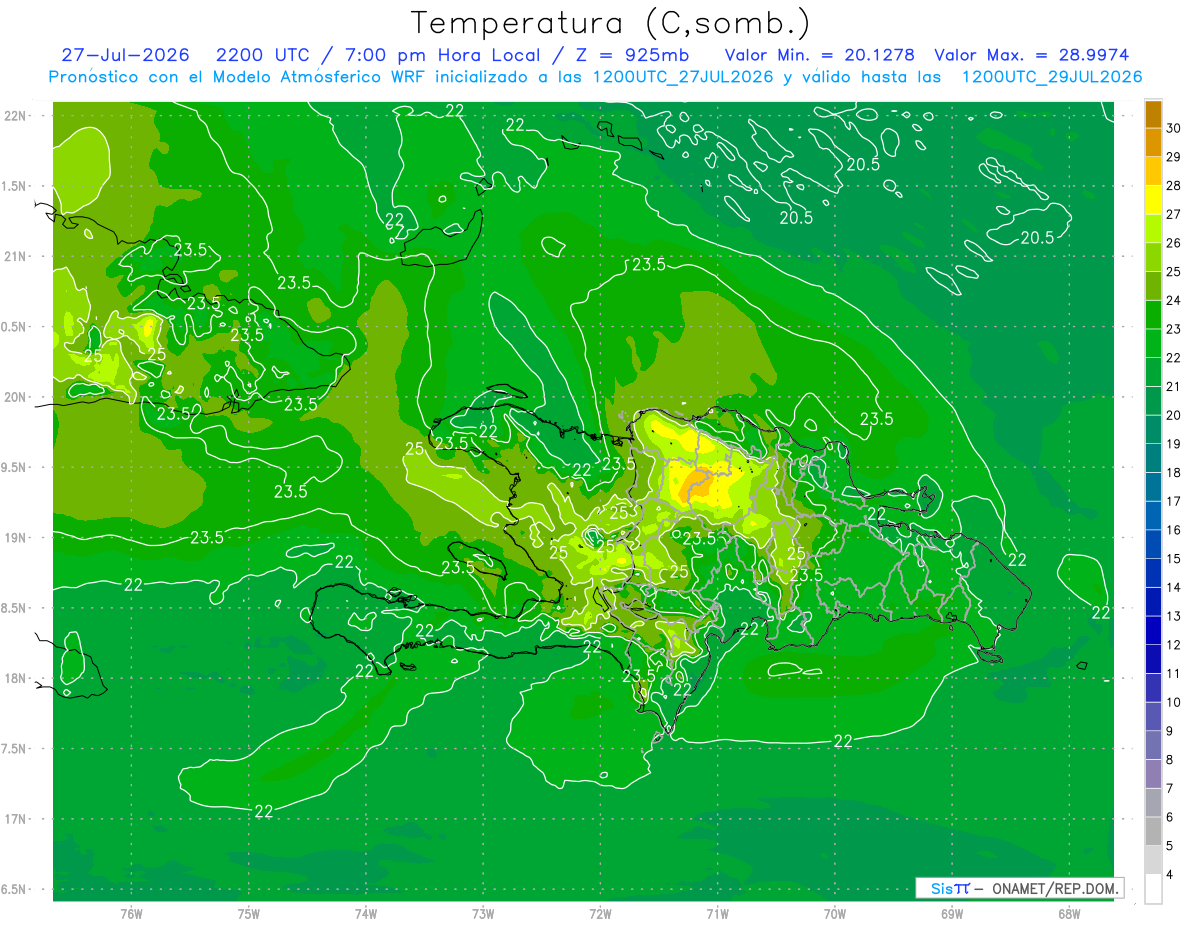
Task: Click the 75W longitude axis label
Action: point(249,913)
